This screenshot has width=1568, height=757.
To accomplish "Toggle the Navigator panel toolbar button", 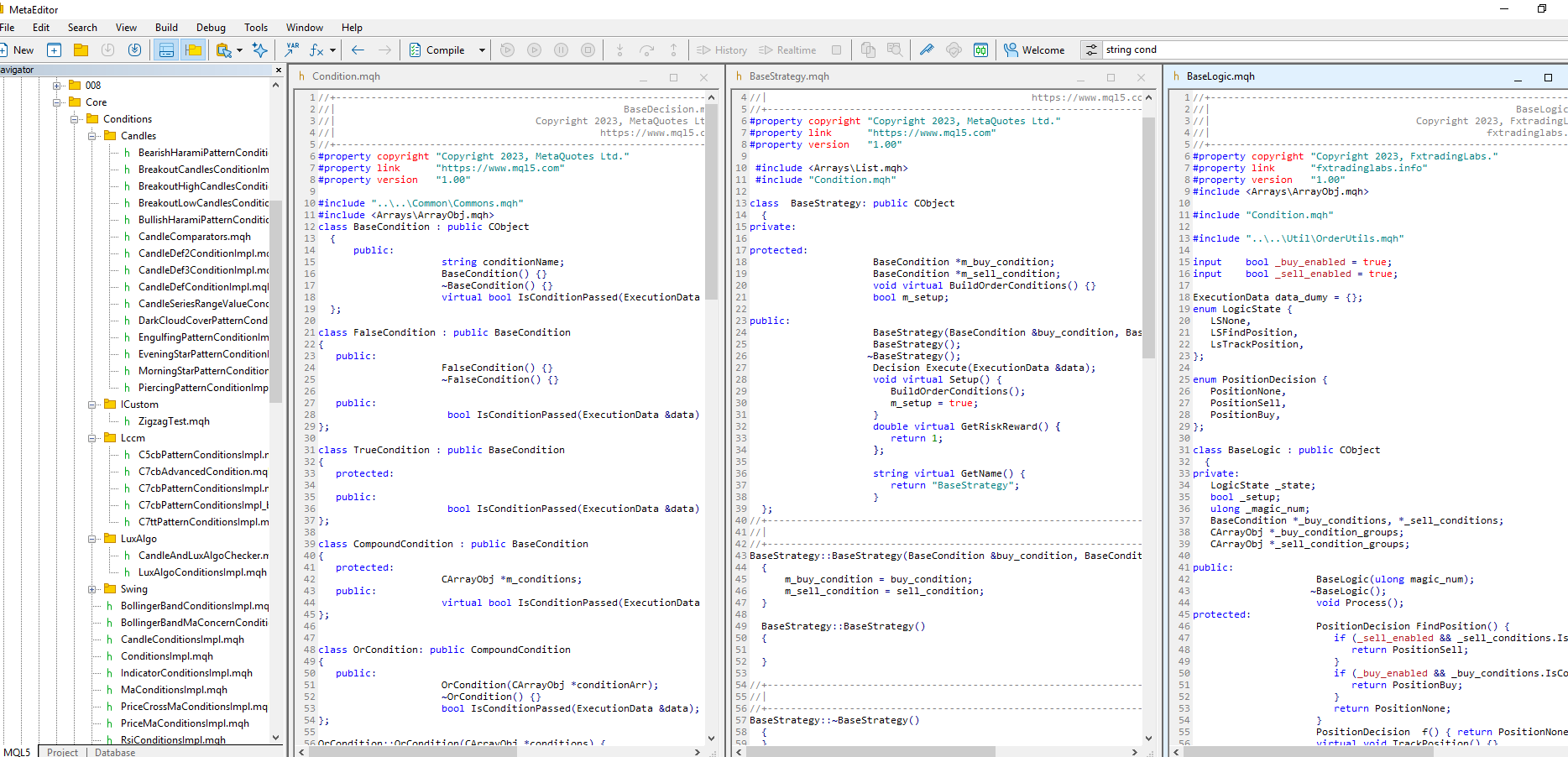I will (x=166, y=50).
